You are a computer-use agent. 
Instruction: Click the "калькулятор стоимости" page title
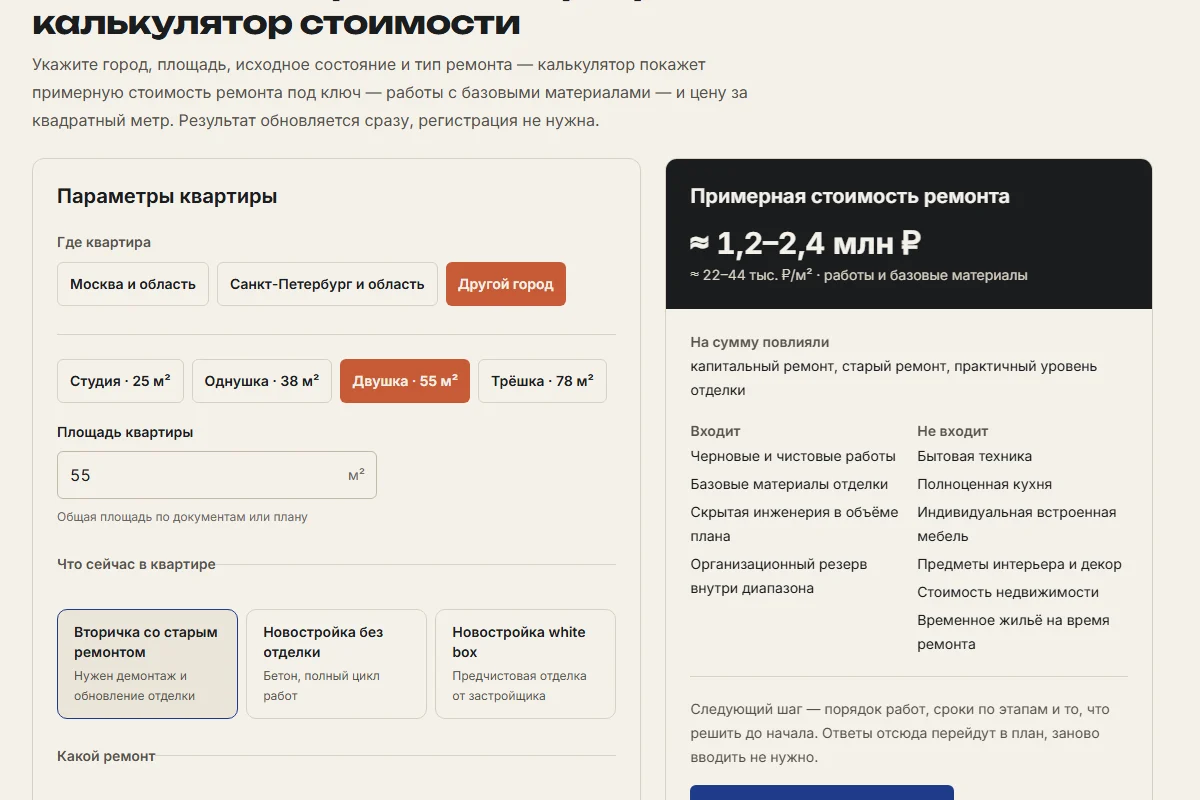tap(276, 22)
